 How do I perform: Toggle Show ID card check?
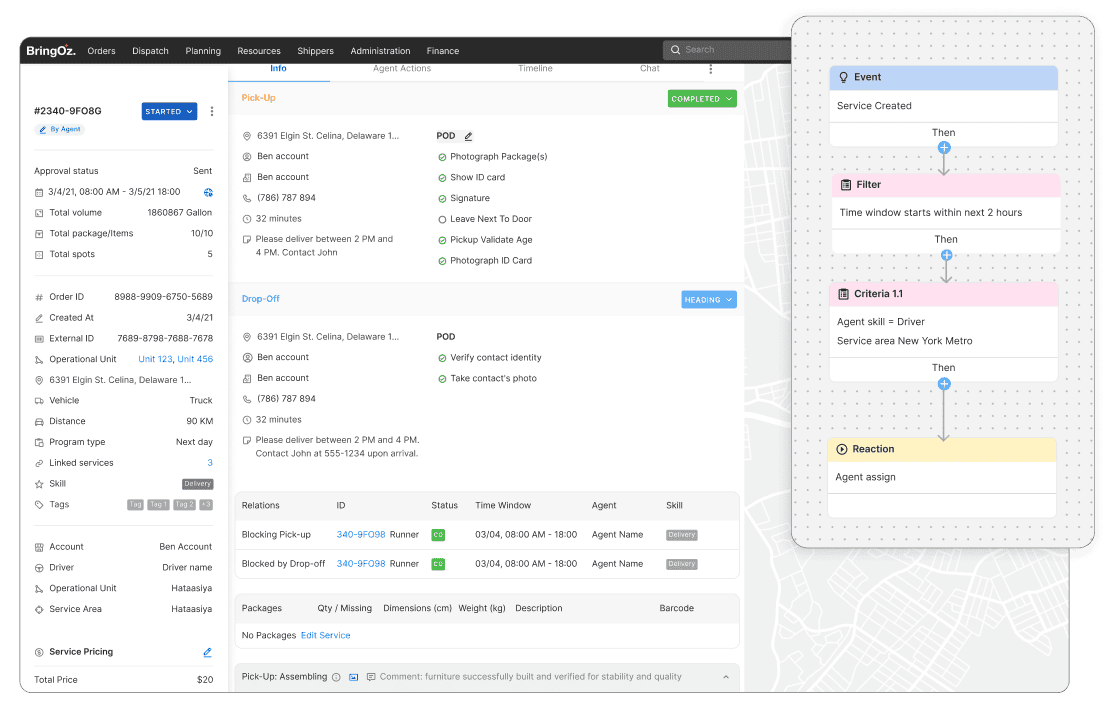click(442, 178)
